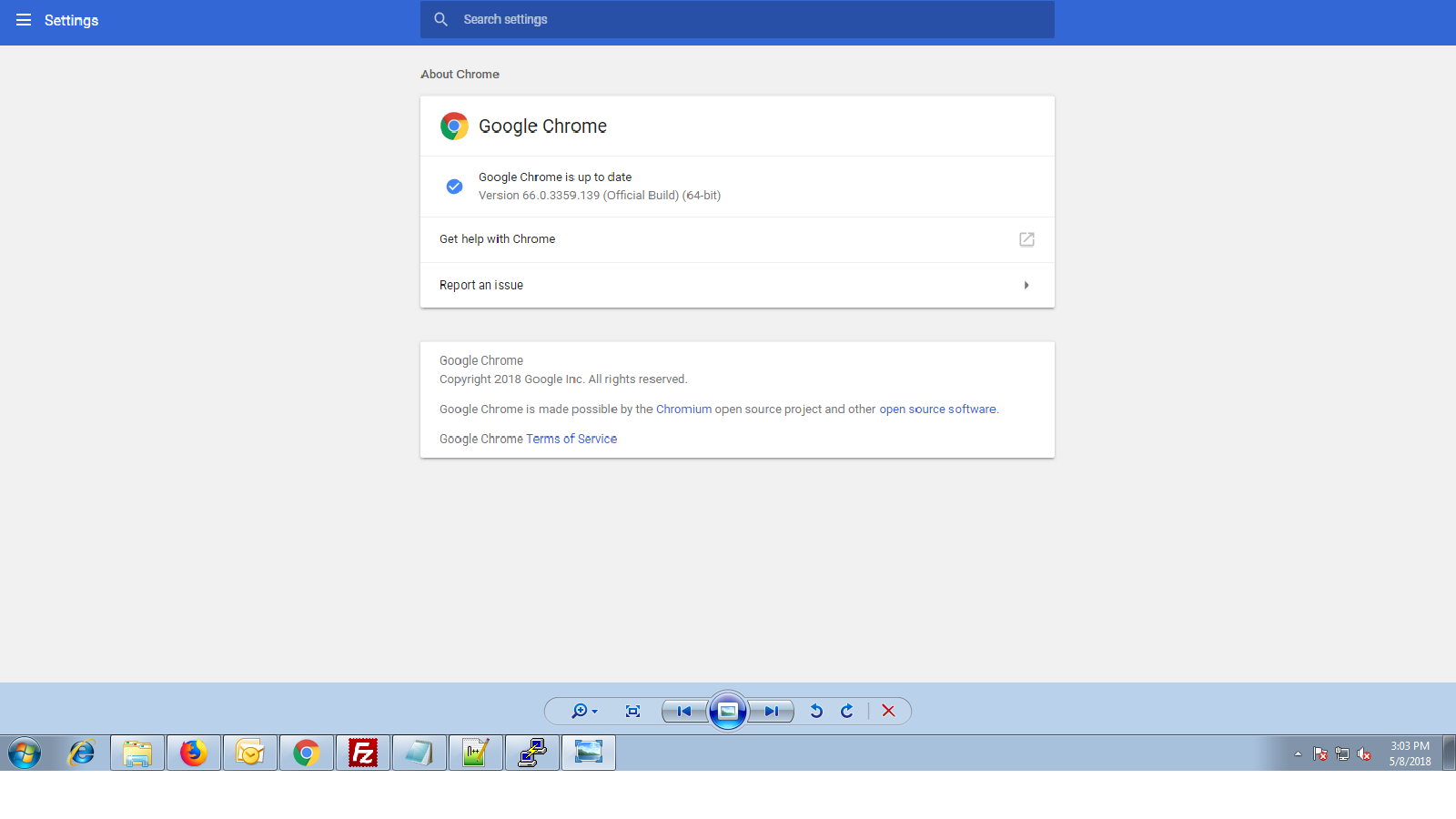Click the fit-to-window actual size icon
Screen dimensions: 1456x819
coord(633,712)
